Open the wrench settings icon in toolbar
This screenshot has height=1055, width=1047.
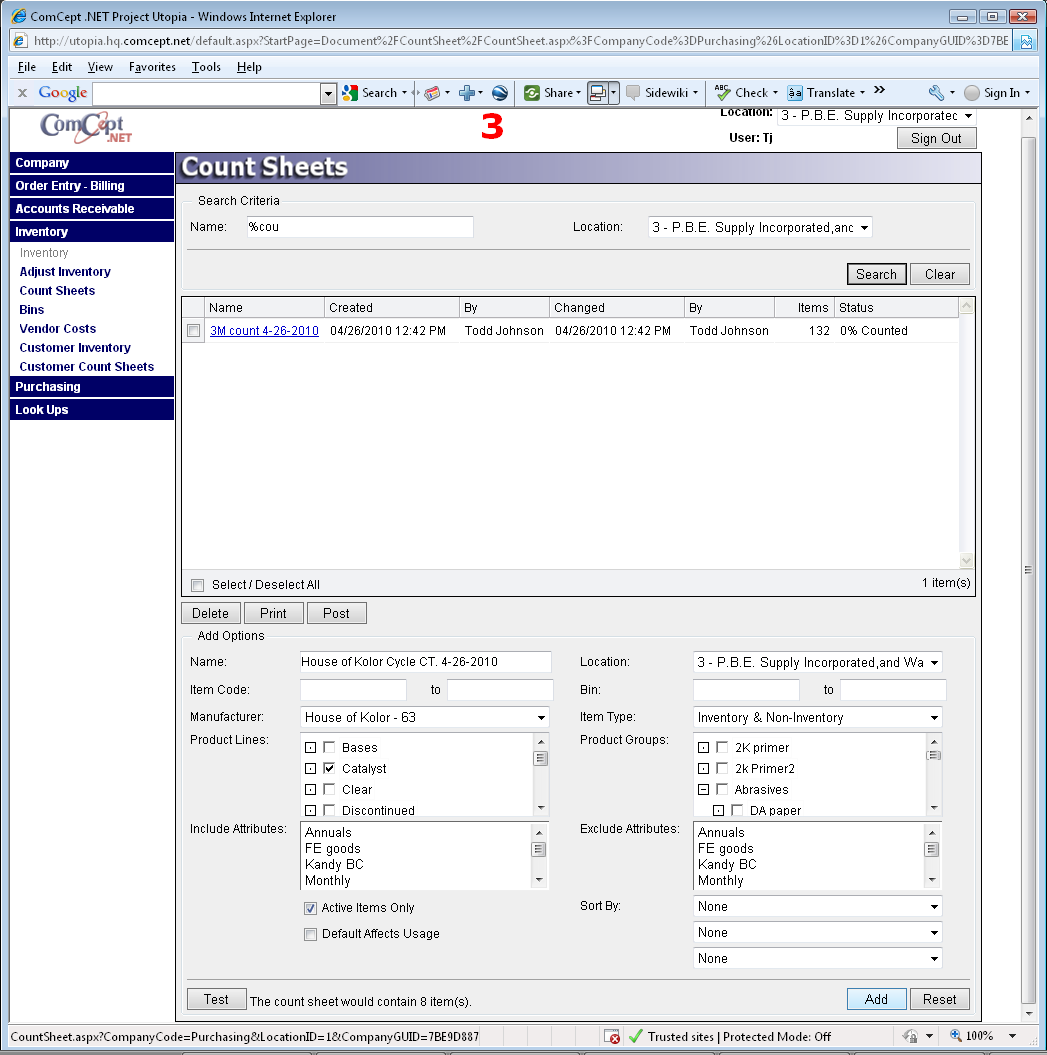click(x=936, y=93)
